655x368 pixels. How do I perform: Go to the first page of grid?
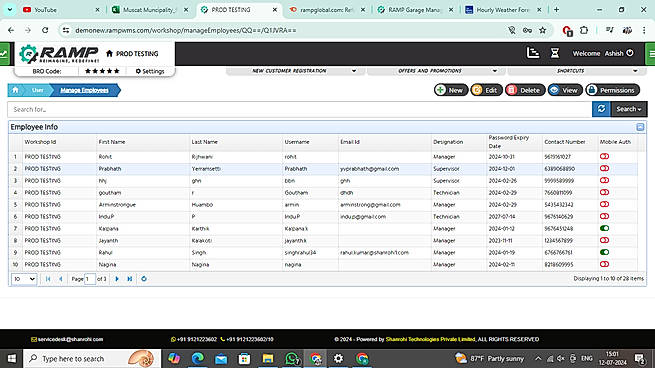pyautogui.click(x=48, y=279)
